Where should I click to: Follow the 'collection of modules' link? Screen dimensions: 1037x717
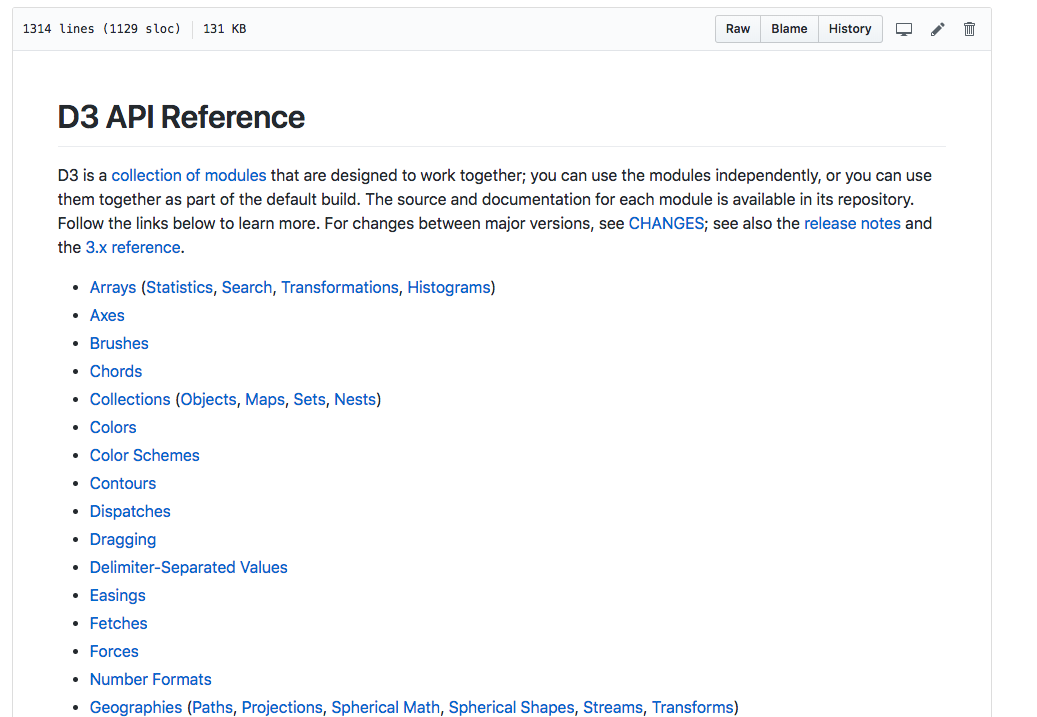(x=188, y=175)
